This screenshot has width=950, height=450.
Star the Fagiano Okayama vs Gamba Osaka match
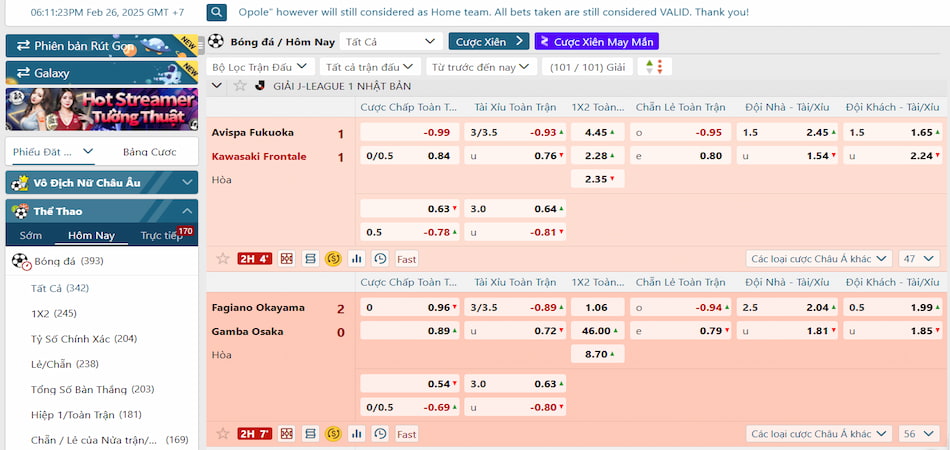[x=222, y=434]
